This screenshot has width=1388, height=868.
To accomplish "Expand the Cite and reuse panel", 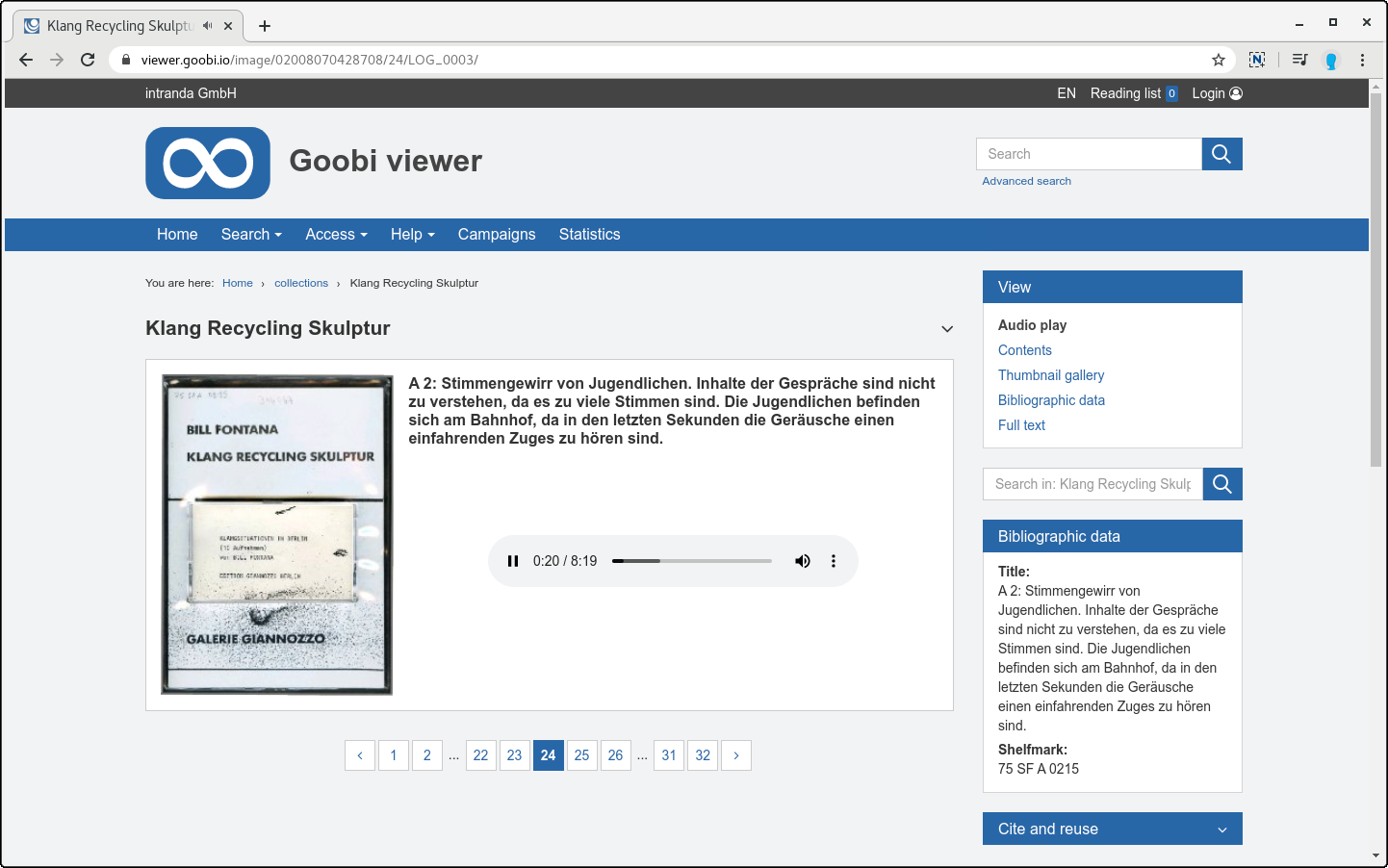I will click(1113, 829).
